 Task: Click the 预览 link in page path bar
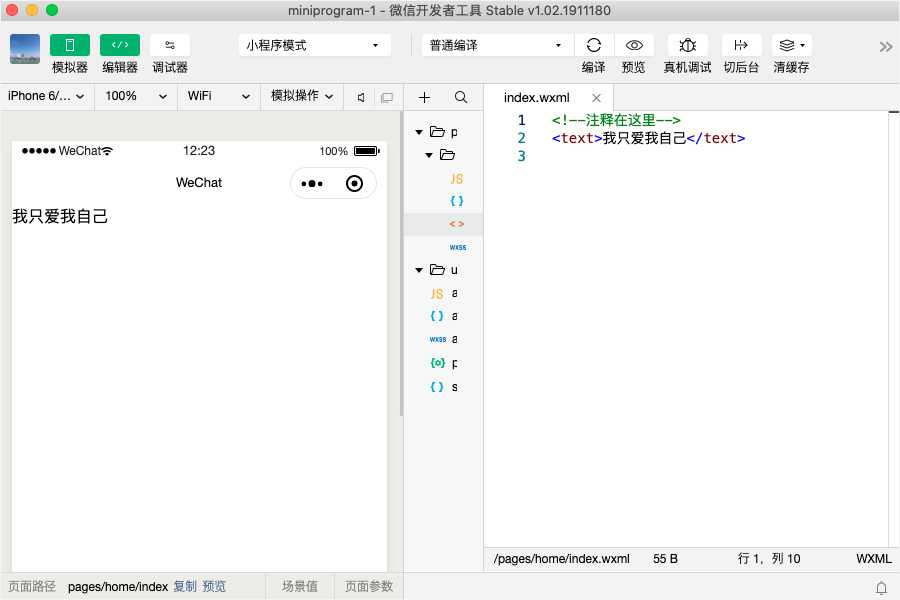tap(214, 586)
